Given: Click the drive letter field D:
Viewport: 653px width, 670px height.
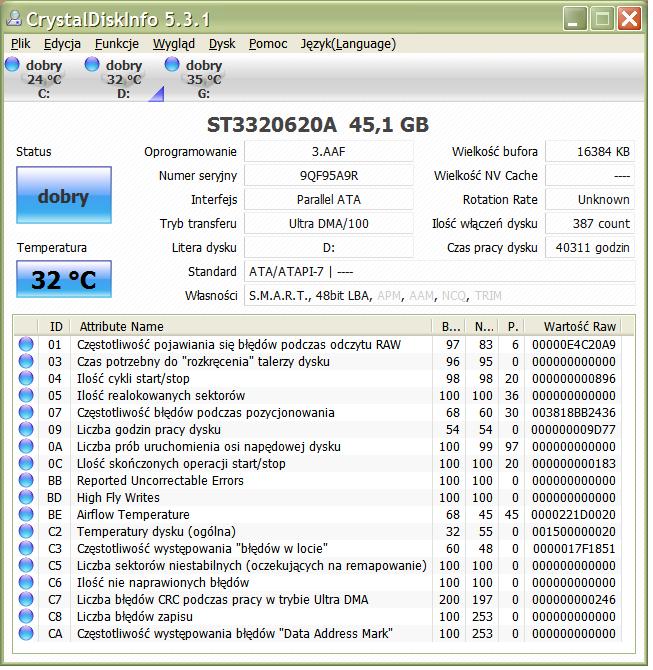Looking at the screenshot, I should pos(329,248).
